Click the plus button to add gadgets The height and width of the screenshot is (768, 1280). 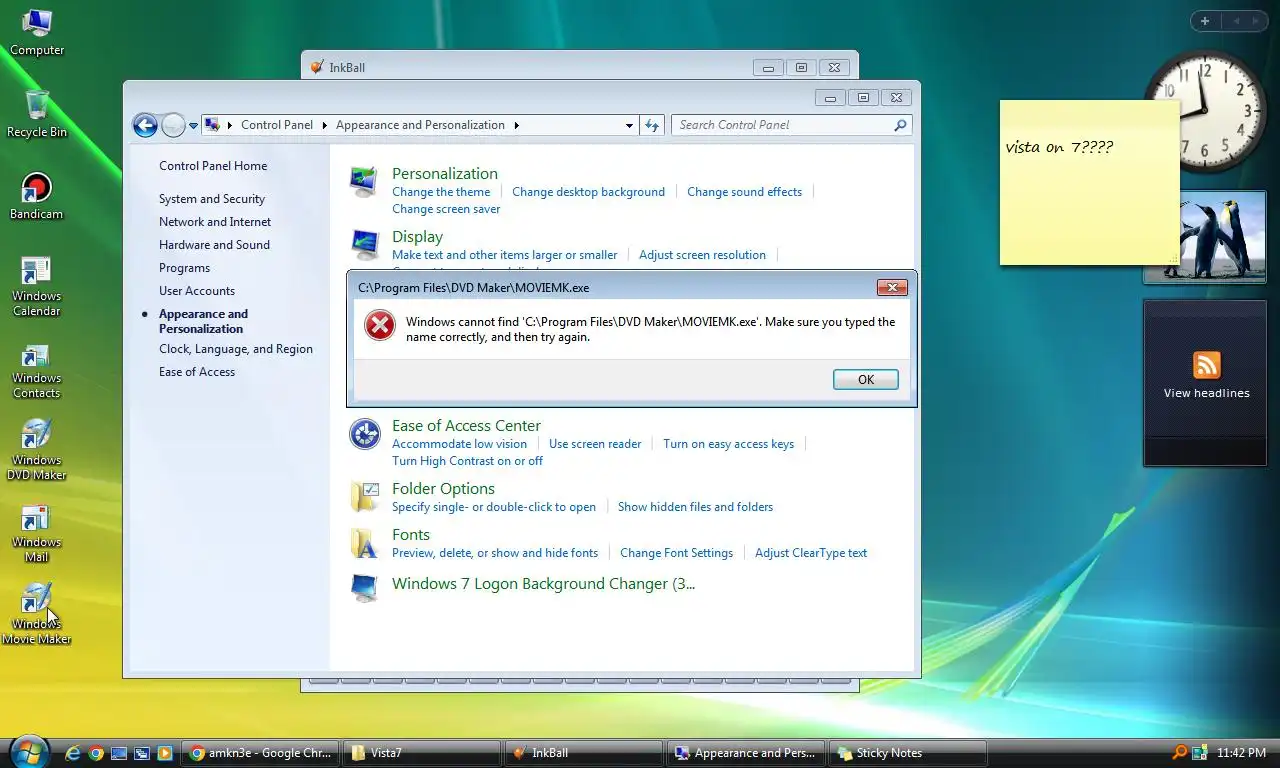(x=1205, y=21)
